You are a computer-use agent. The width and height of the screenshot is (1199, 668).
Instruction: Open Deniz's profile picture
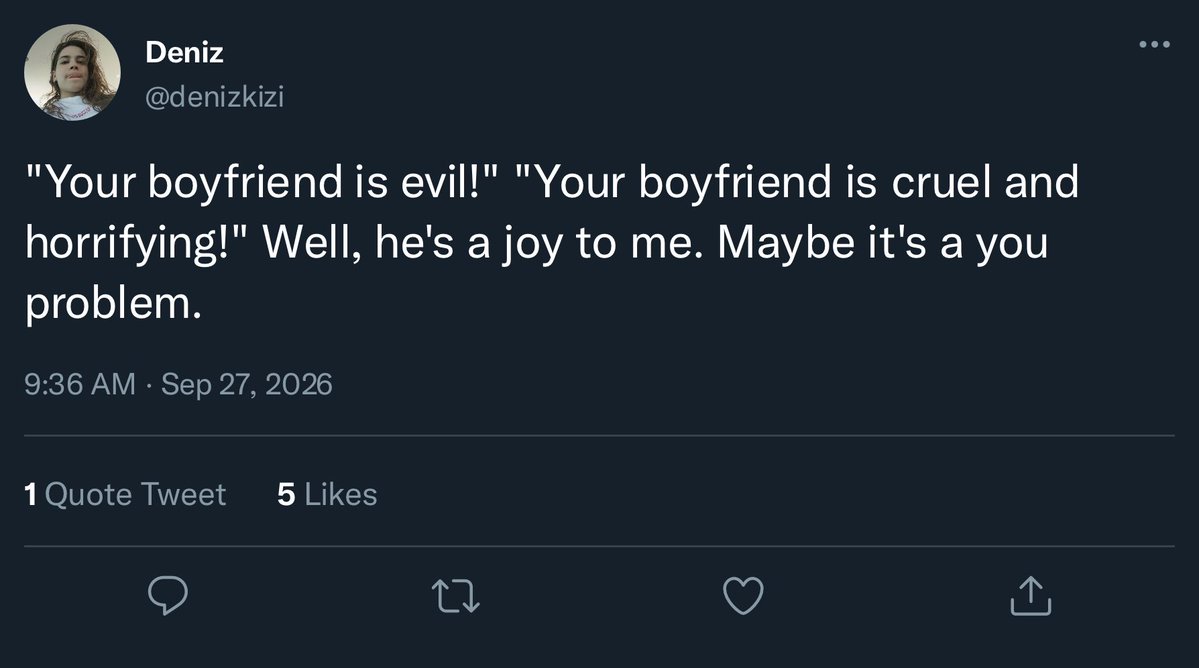tap(73, 73)
